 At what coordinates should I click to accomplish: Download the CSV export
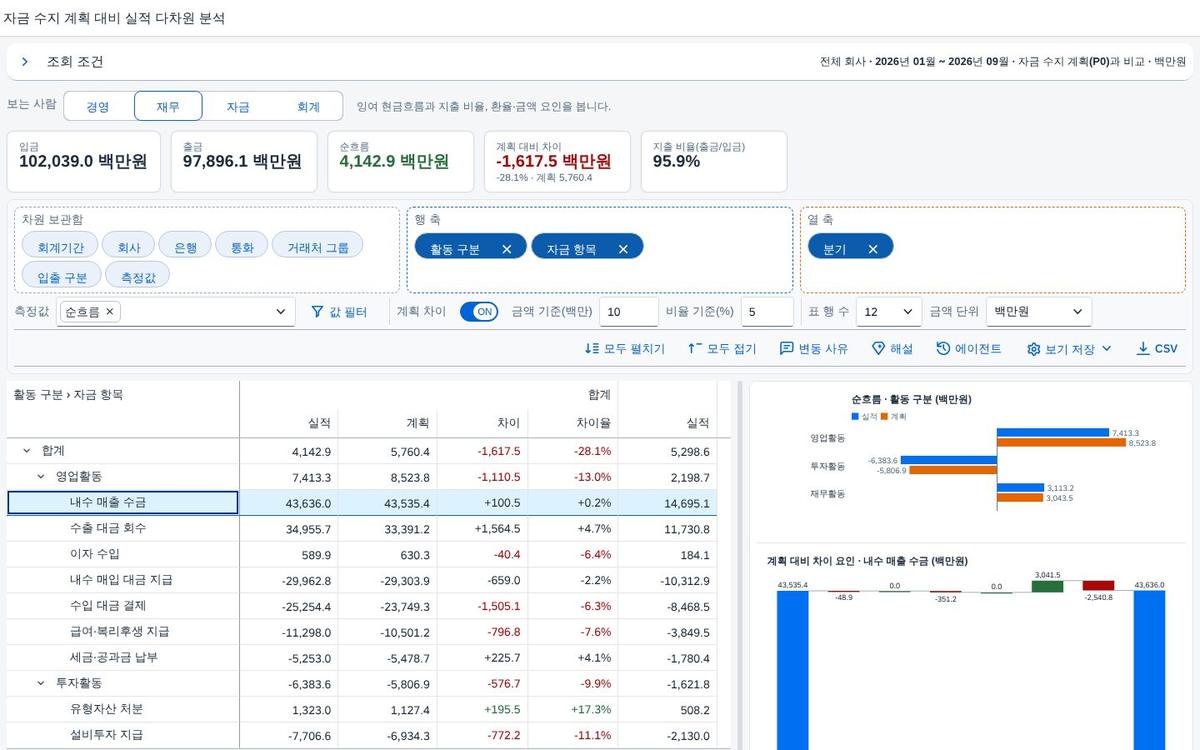click(1157, 349)
